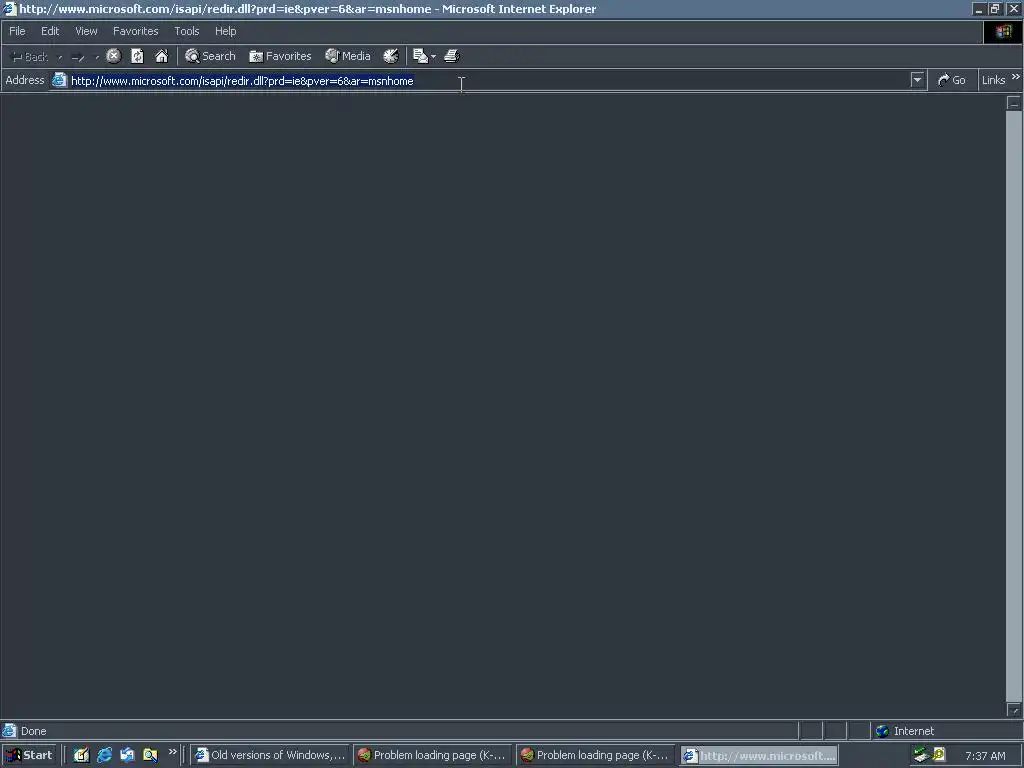Open the Back history dropdown arrow
Image resolution: width=1024 pixels, height=768 pixels.
tap(60, 57)
